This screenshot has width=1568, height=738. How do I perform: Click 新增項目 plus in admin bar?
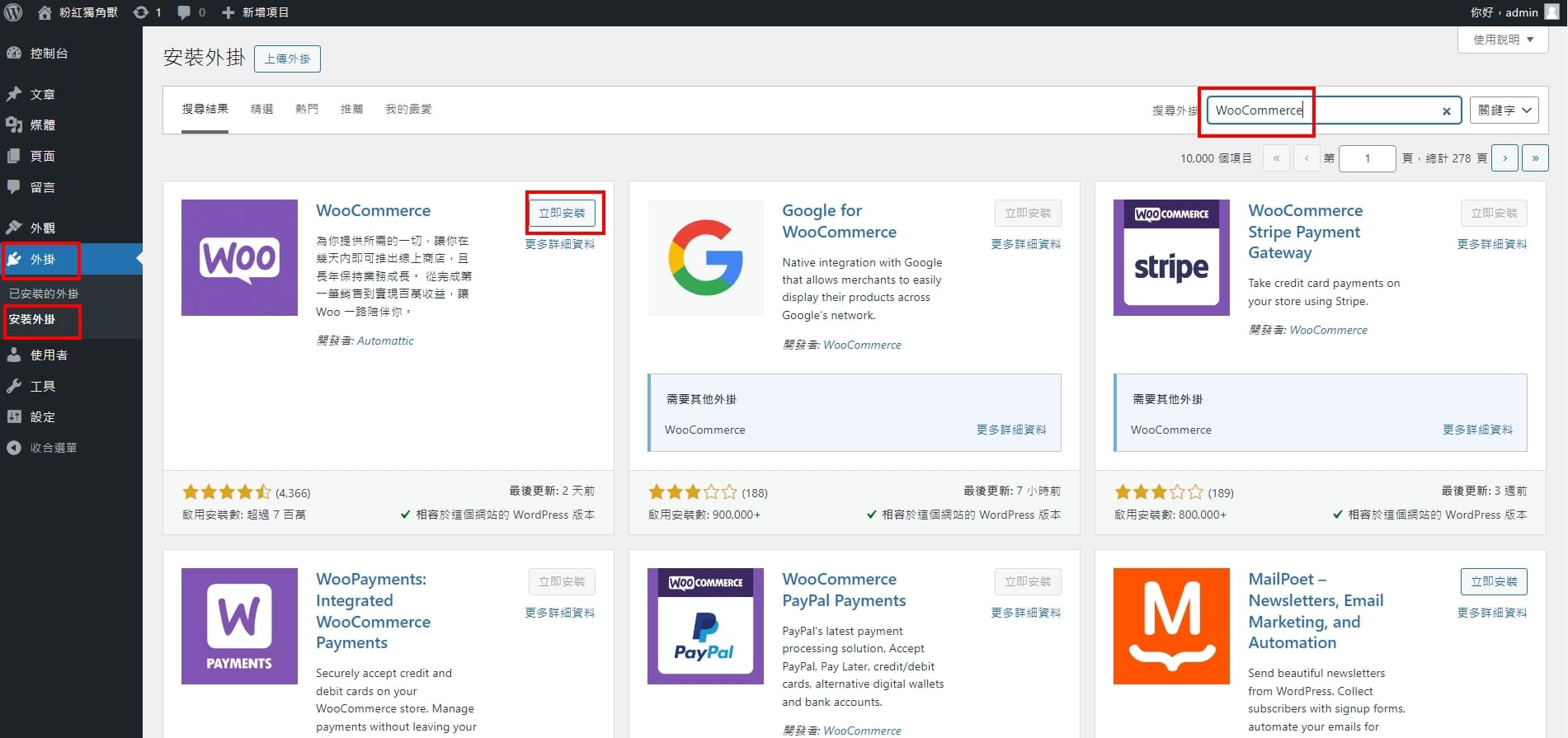click(x=256, y=12)
